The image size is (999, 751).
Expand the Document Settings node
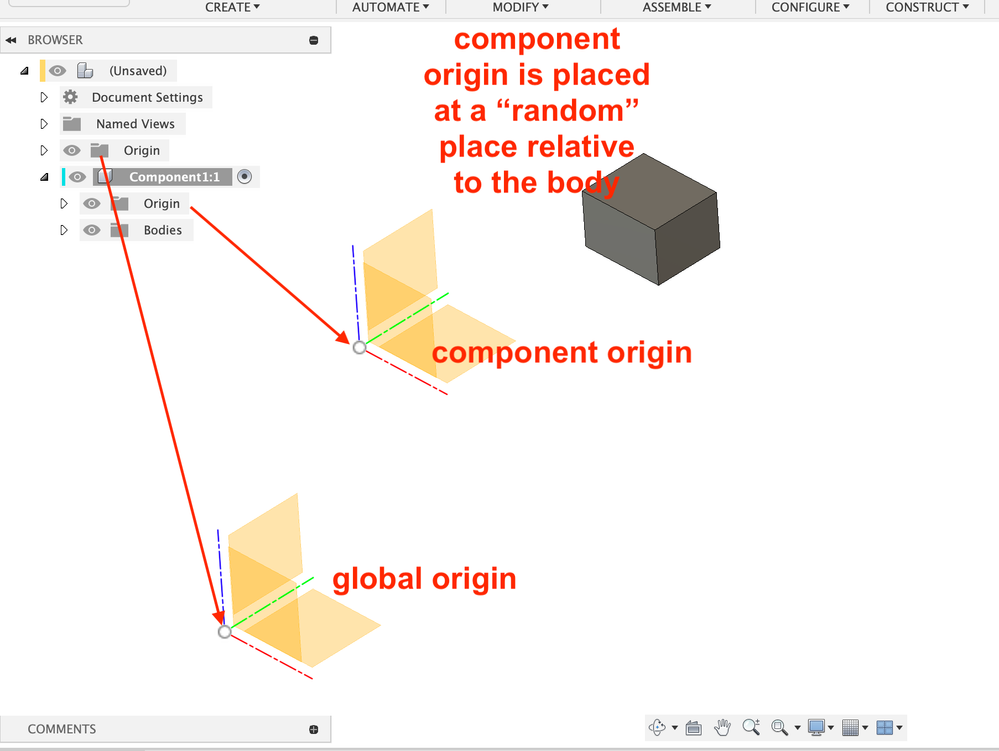coord(44,97)
